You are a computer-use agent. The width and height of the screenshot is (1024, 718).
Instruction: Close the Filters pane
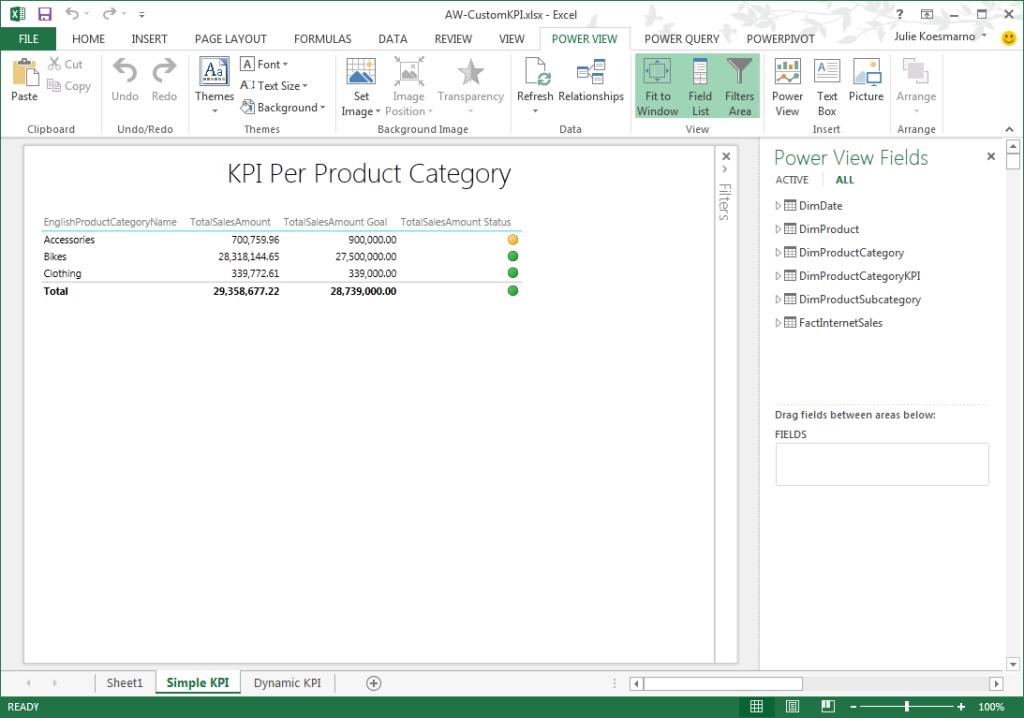click(726, 156)
